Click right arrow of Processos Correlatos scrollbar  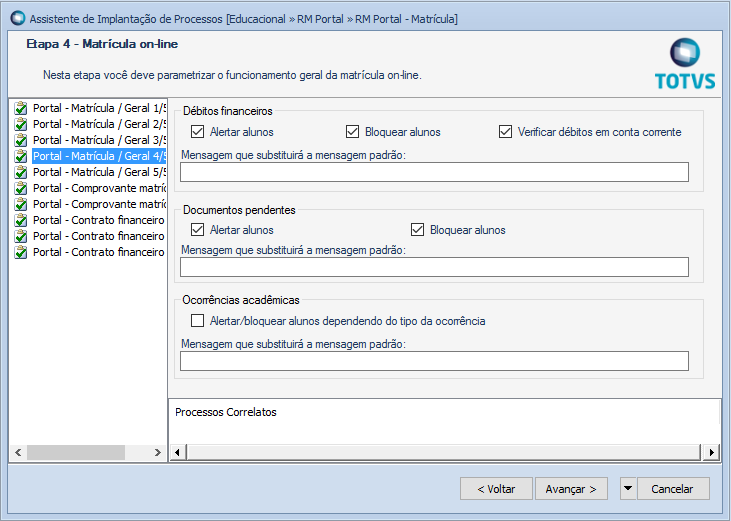(711, 452)
